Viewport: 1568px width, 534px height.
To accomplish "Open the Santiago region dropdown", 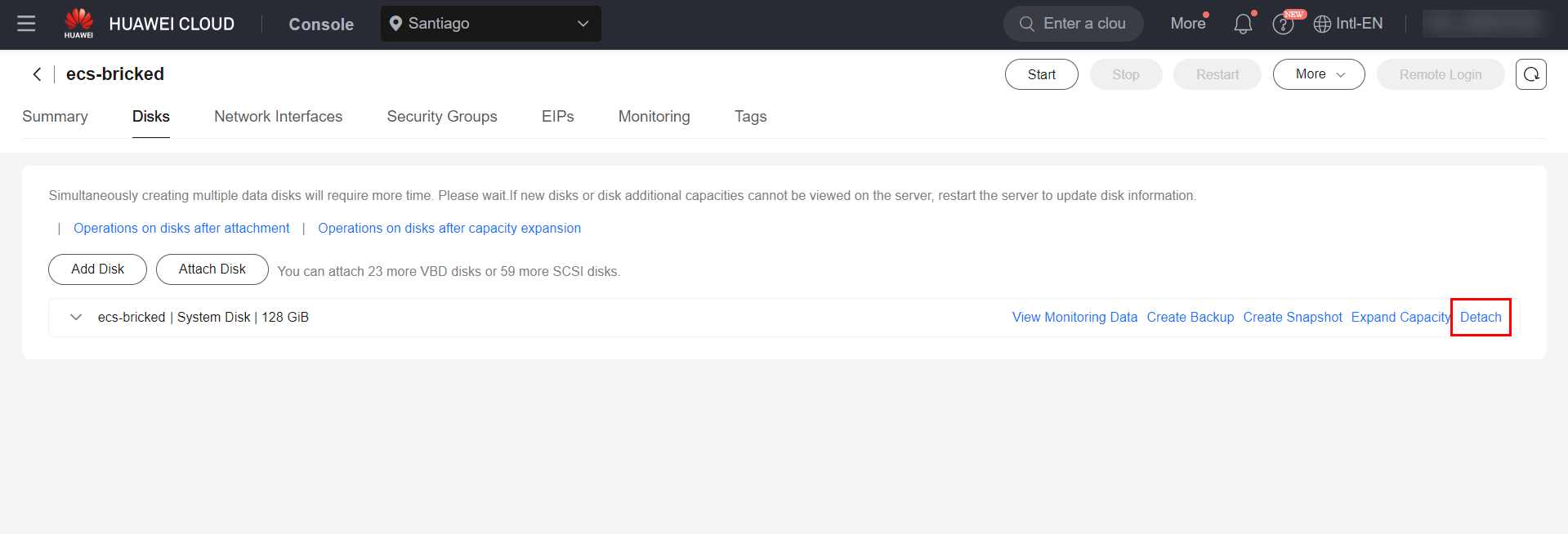I will (x=490, y=24).
